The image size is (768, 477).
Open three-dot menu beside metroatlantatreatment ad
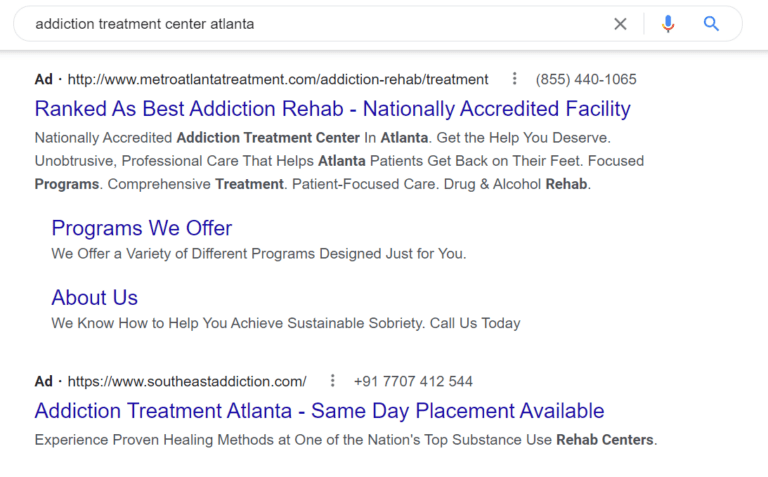514,78
